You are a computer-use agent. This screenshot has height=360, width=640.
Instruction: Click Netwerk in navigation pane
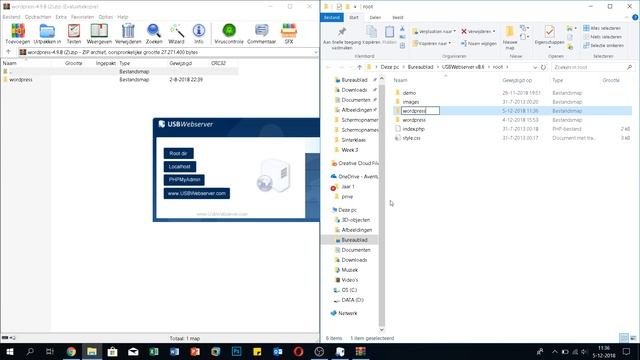pos(347,313)
